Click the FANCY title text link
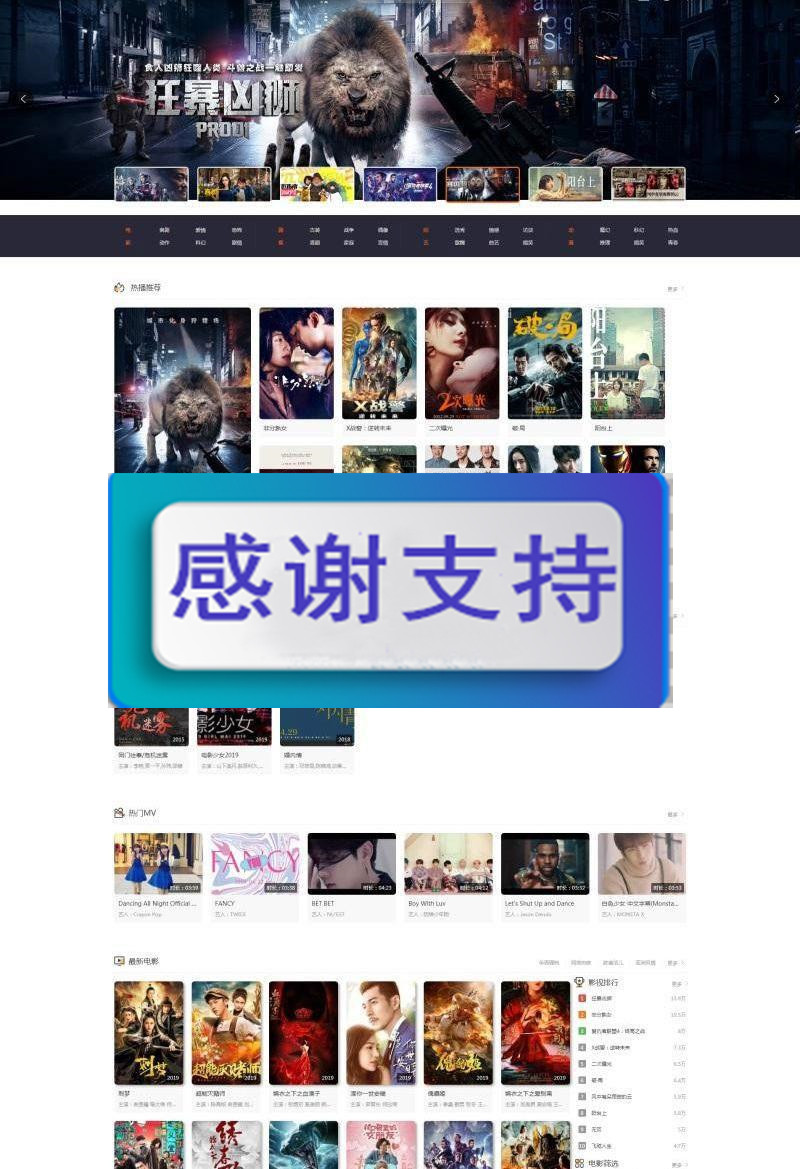This screenshot has height=1169, width=800. [x=224, y=904]
